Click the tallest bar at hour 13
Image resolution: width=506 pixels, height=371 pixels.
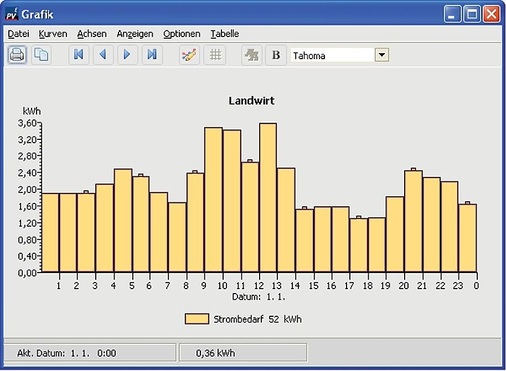point(268,197)
